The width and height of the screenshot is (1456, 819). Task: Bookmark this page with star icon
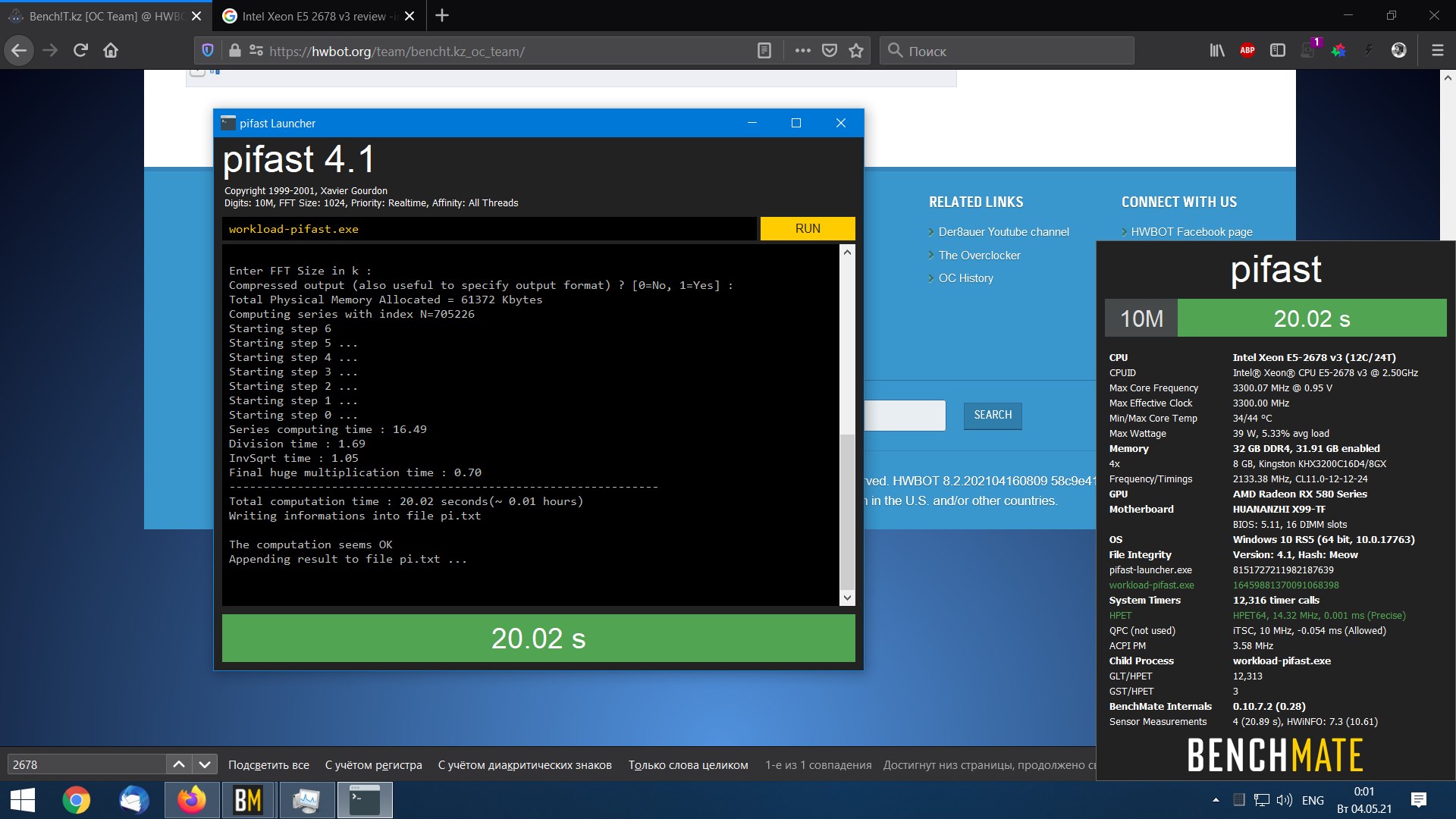[x=856, y=51]
